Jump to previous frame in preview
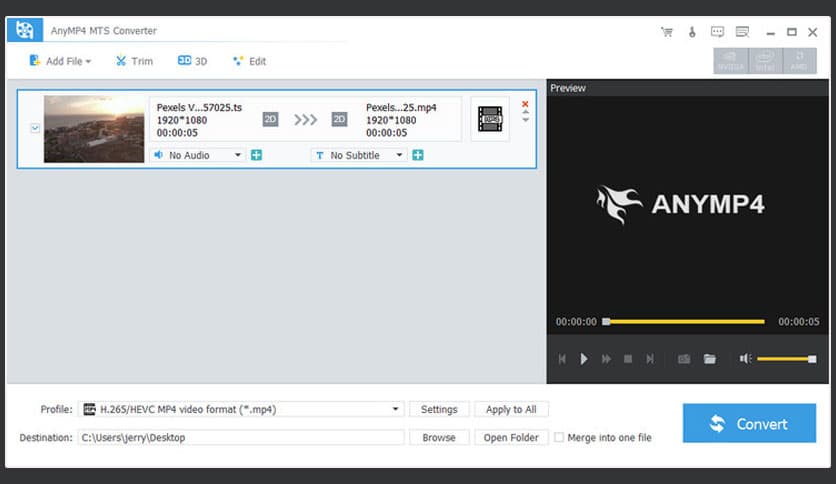836x484 pixels. click(562, 359)
